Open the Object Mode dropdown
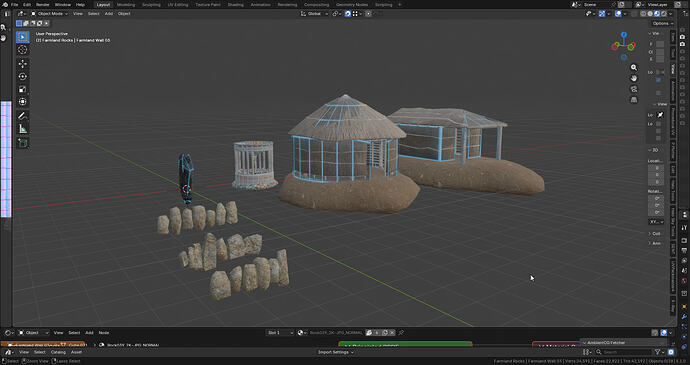The width and height of the screenshot is (690, 365). (x=49, y=14)
